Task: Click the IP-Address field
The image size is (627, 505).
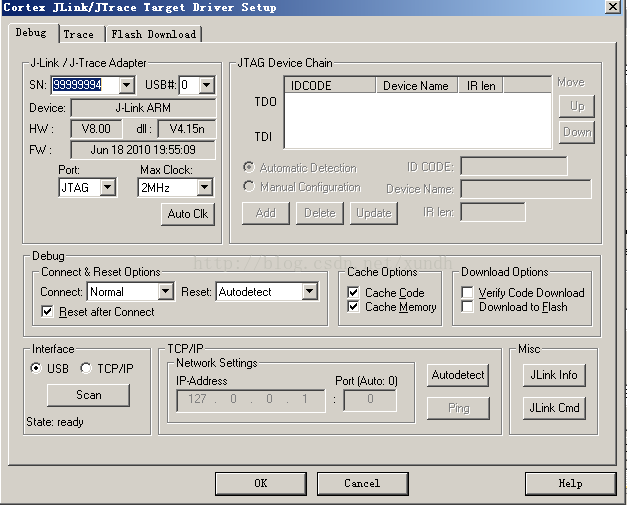Action: 251,401
